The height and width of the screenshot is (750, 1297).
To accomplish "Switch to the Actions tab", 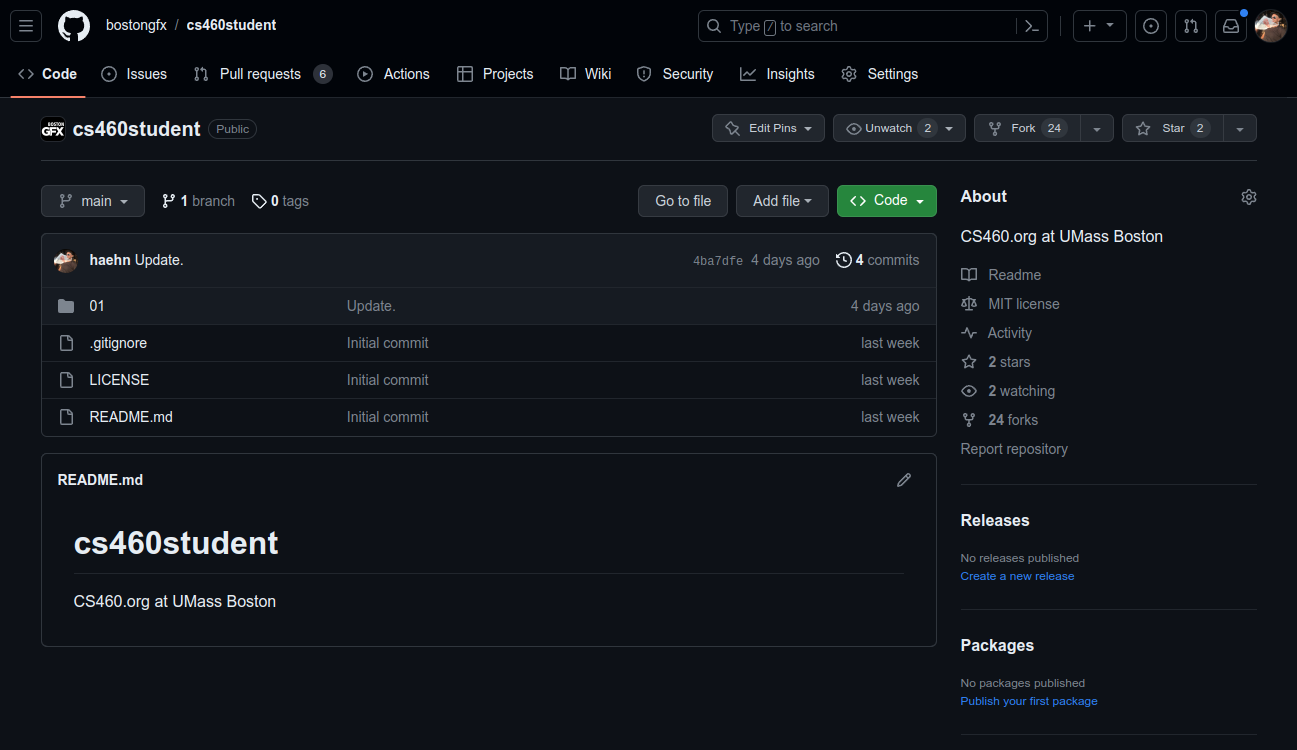I will [x=393, y=74].
